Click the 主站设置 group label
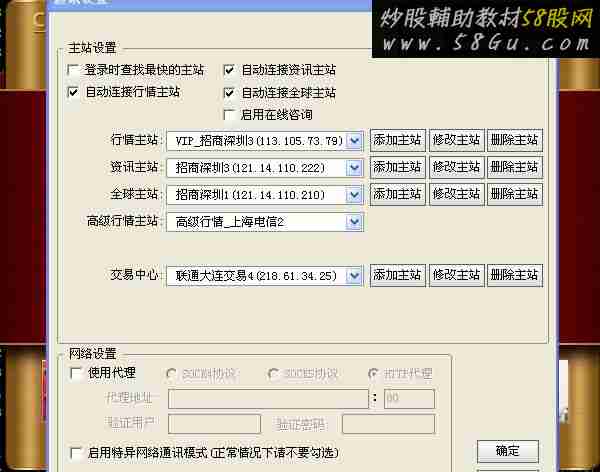 click(x=92, y=48)
